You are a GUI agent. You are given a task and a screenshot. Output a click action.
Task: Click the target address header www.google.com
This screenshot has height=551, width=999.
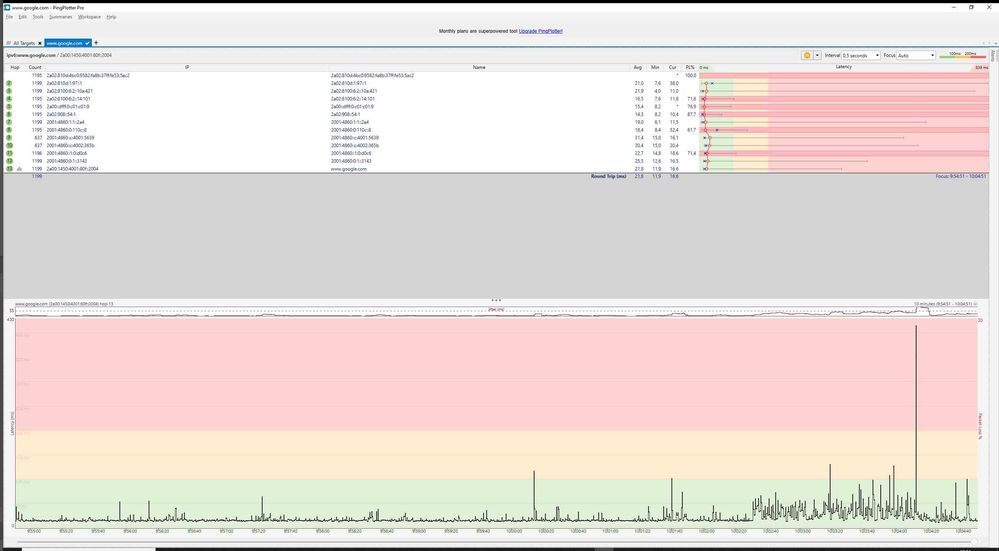pyautogui.click(x=31, y=55)
